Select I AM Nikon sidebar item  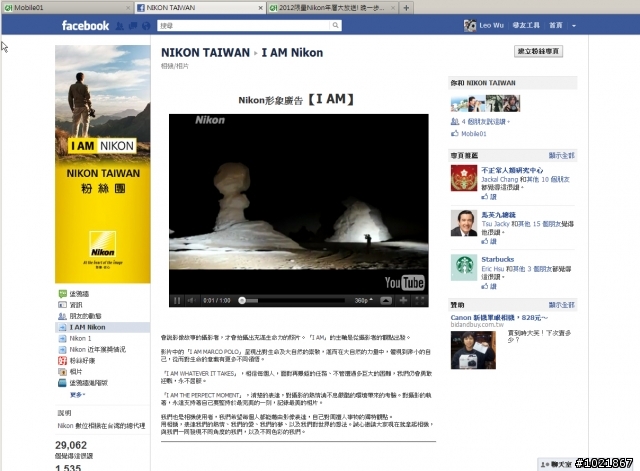(x=102, y=327)
